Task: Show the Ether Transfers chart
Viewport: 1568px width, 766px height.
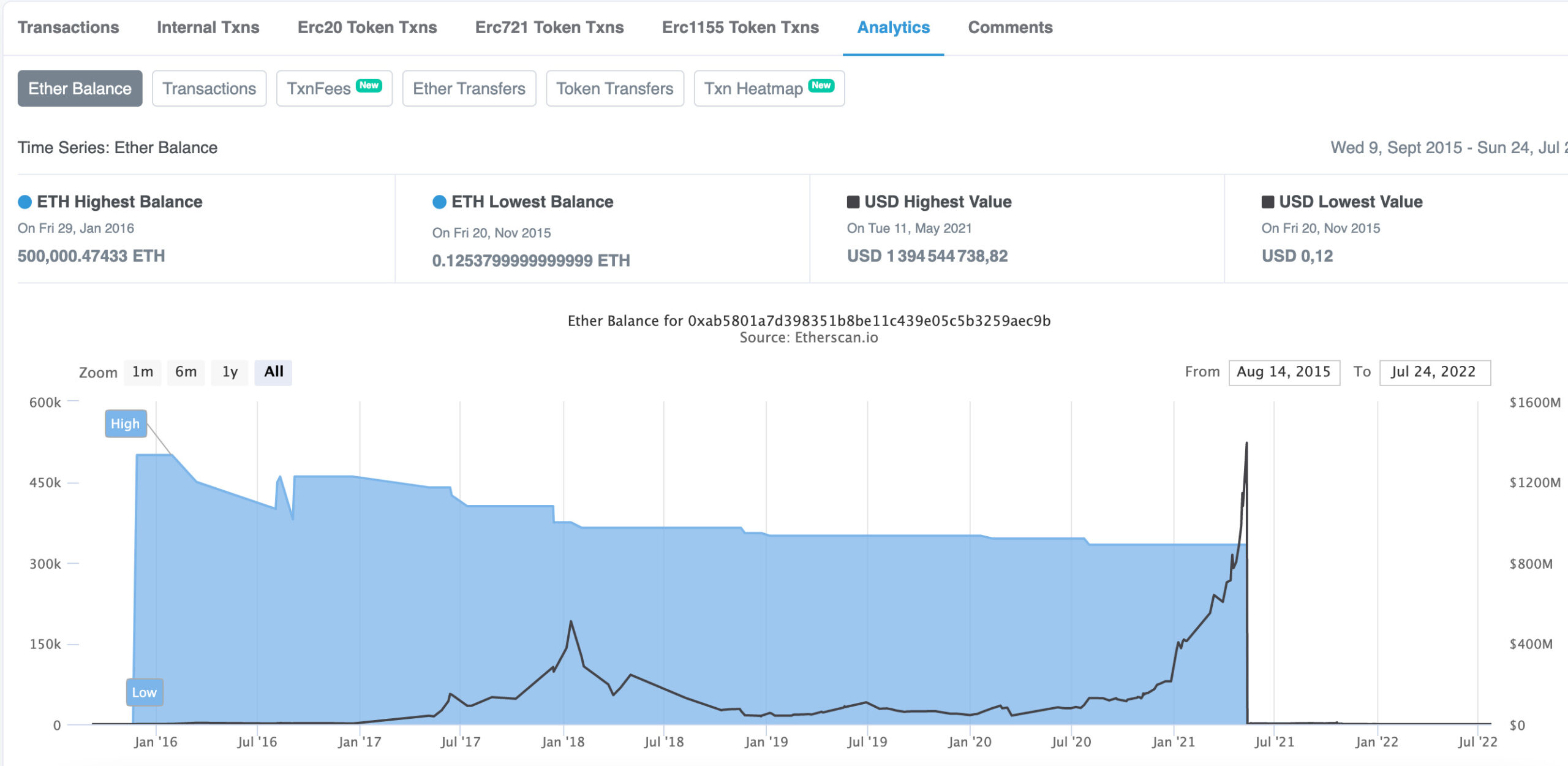Action: pyautogui.click(x=469, y=88)
